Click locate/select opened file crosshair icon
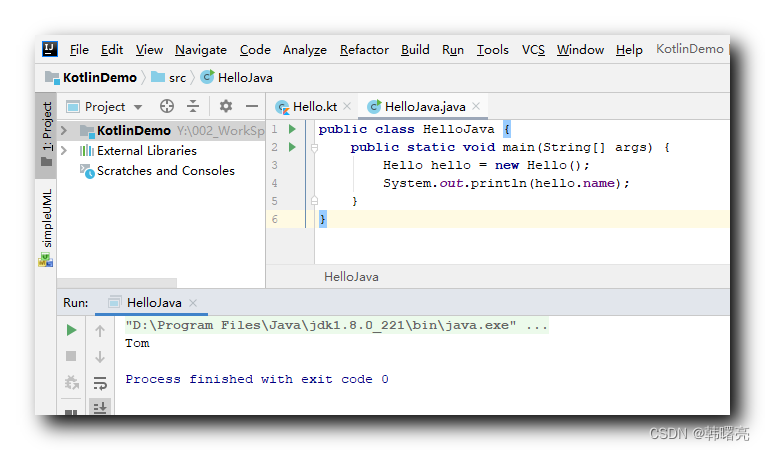765x450 pixels. [167, 106]
